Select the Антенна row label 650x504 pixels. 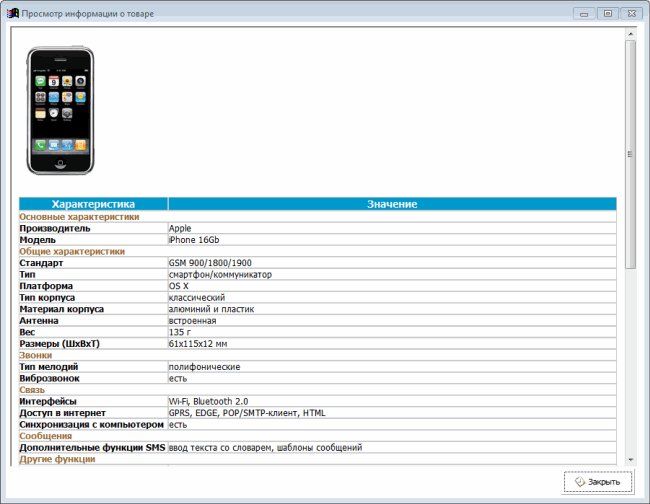click(x=39, y=321)
